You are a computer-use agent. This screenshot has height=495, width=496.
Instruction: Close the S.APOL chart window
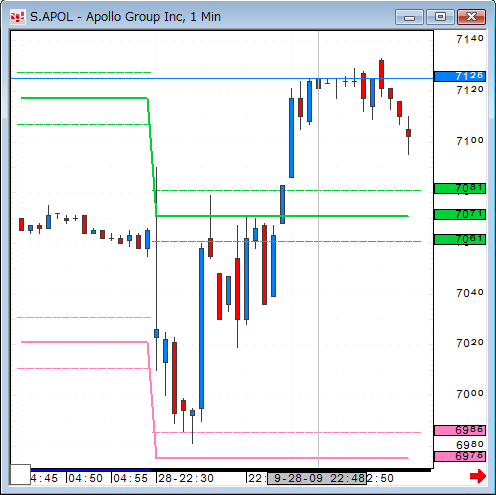tap(471, 17)
